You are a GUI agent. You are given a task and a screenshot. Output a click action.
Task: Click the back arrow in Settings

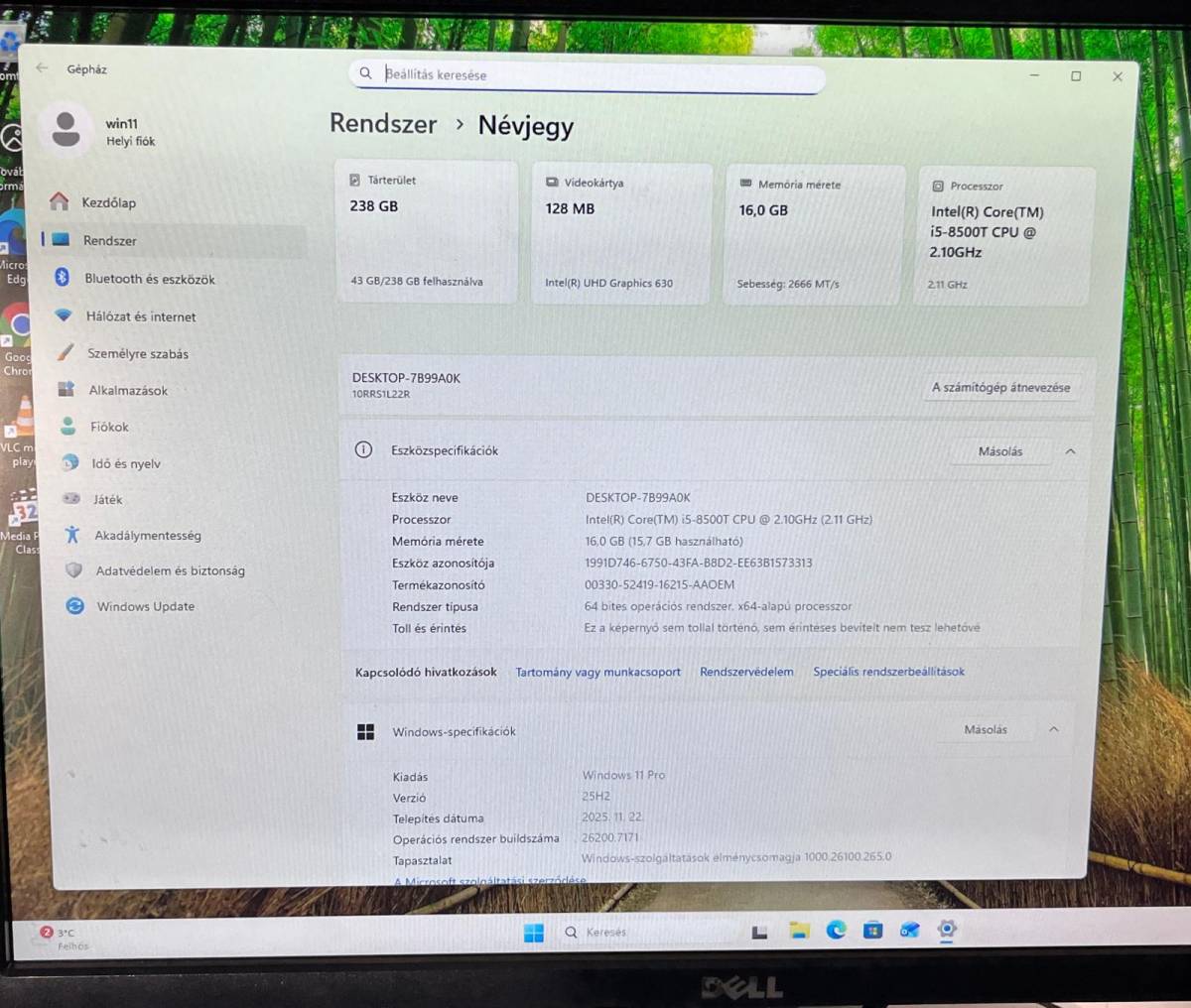[40, 67]
